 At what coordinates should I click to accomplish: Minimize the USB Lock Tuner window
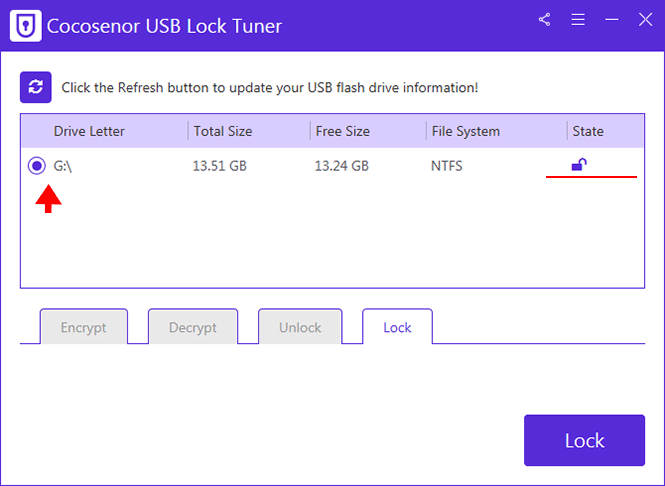[x=612, y=20]
